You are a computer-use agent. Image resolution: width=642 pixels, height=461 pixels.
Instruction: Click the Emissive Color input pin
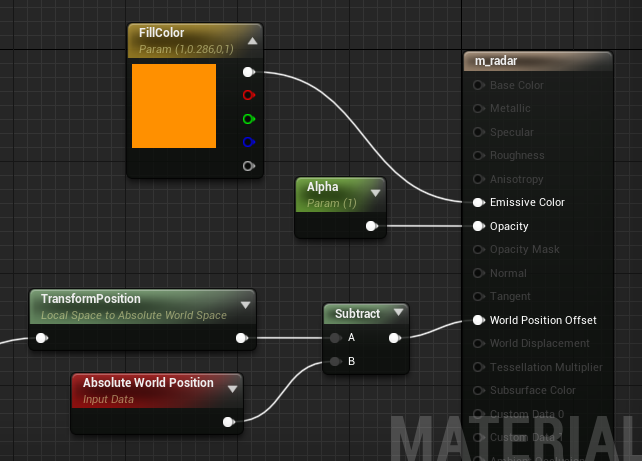(478, 202)
